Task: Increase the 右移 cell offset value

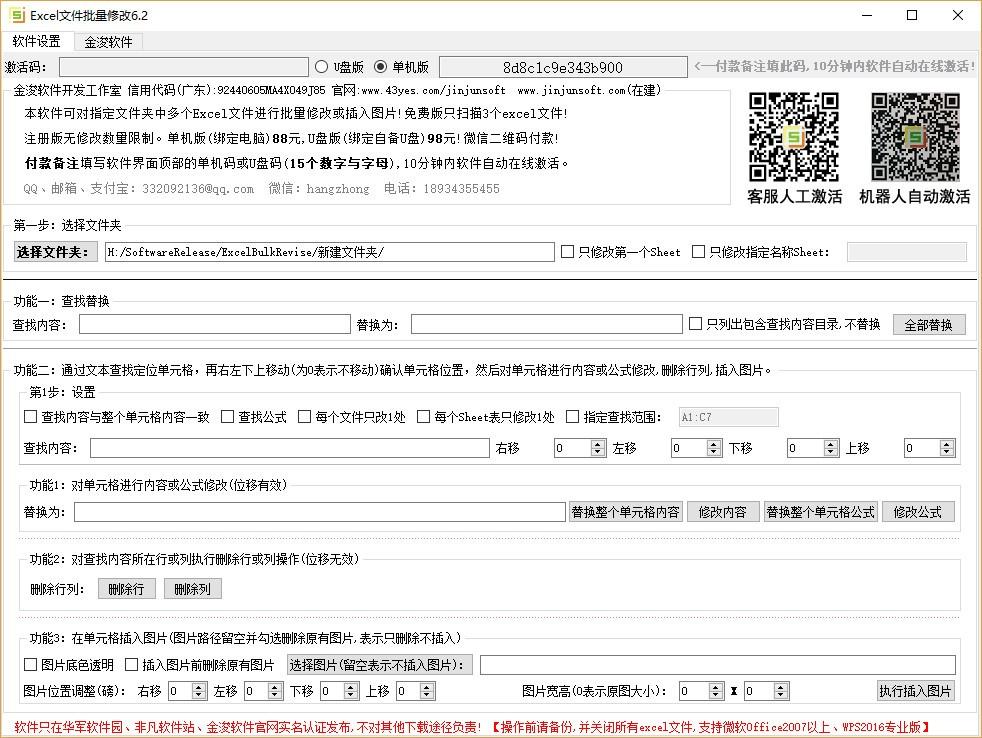Action: click(x=598, y=444)
